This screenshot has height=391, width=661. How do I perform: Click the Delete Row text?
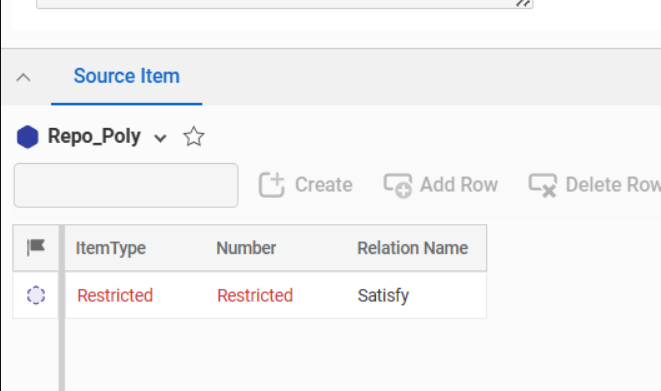(613, 185)
